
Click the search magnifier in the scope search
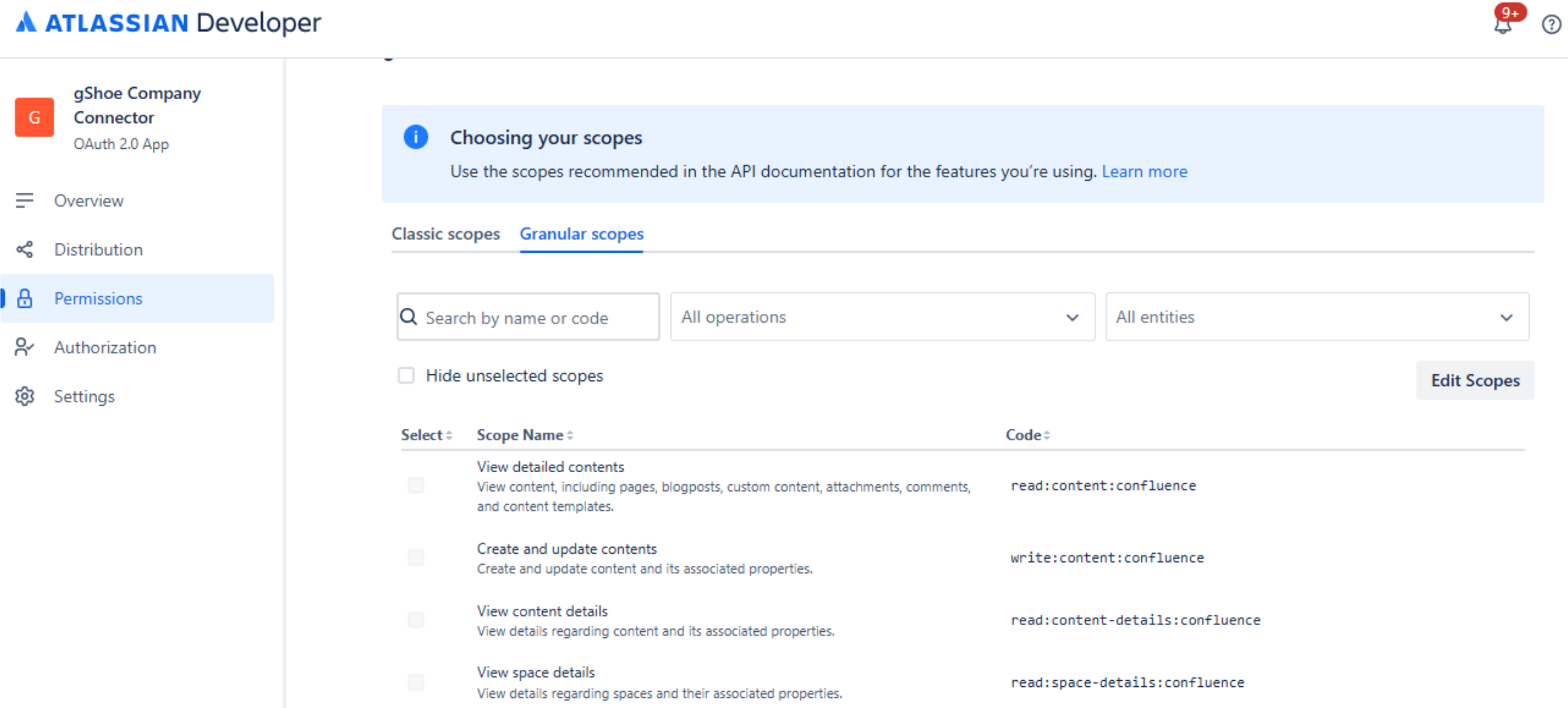(409, 317)
